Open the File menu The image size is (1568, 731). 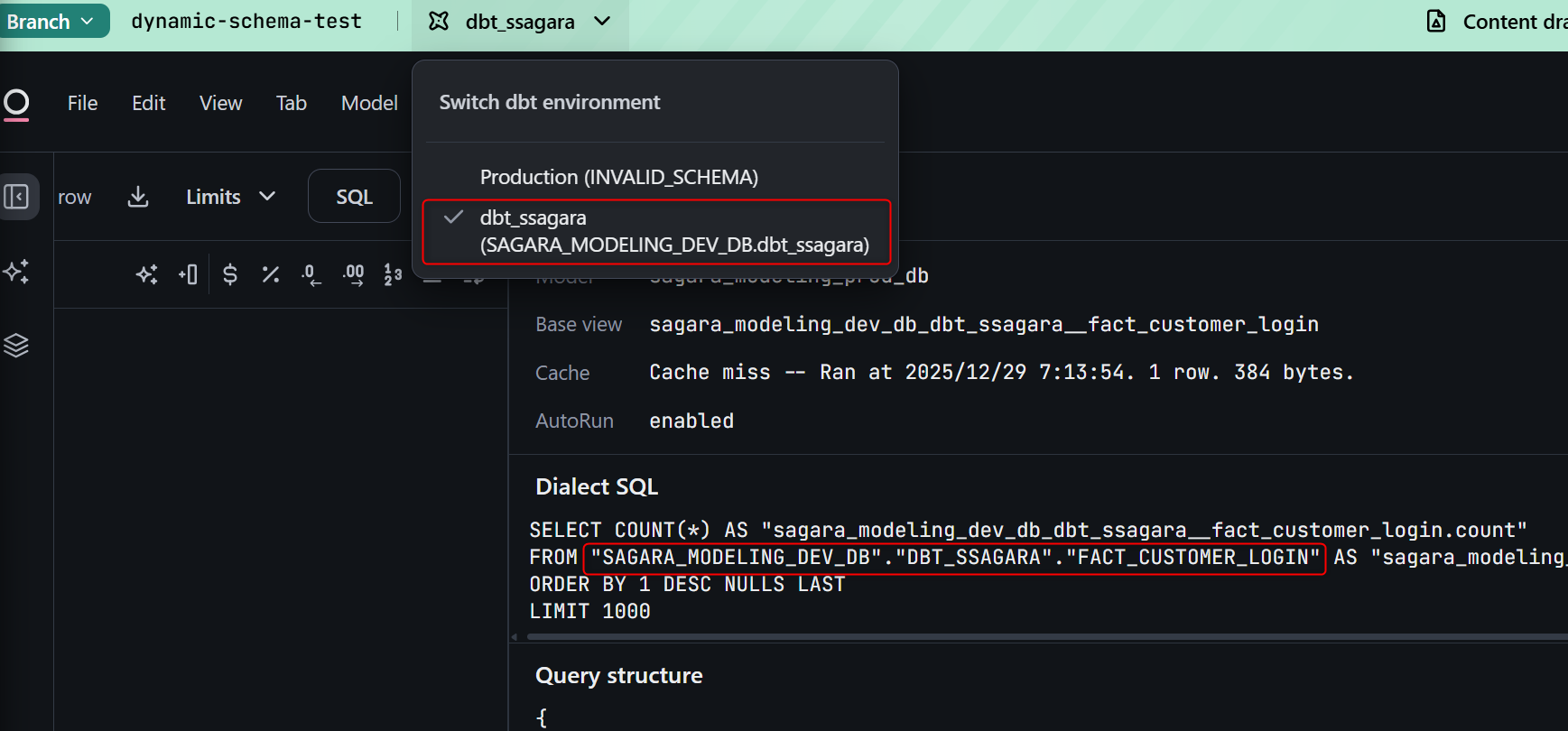[82, 103]
